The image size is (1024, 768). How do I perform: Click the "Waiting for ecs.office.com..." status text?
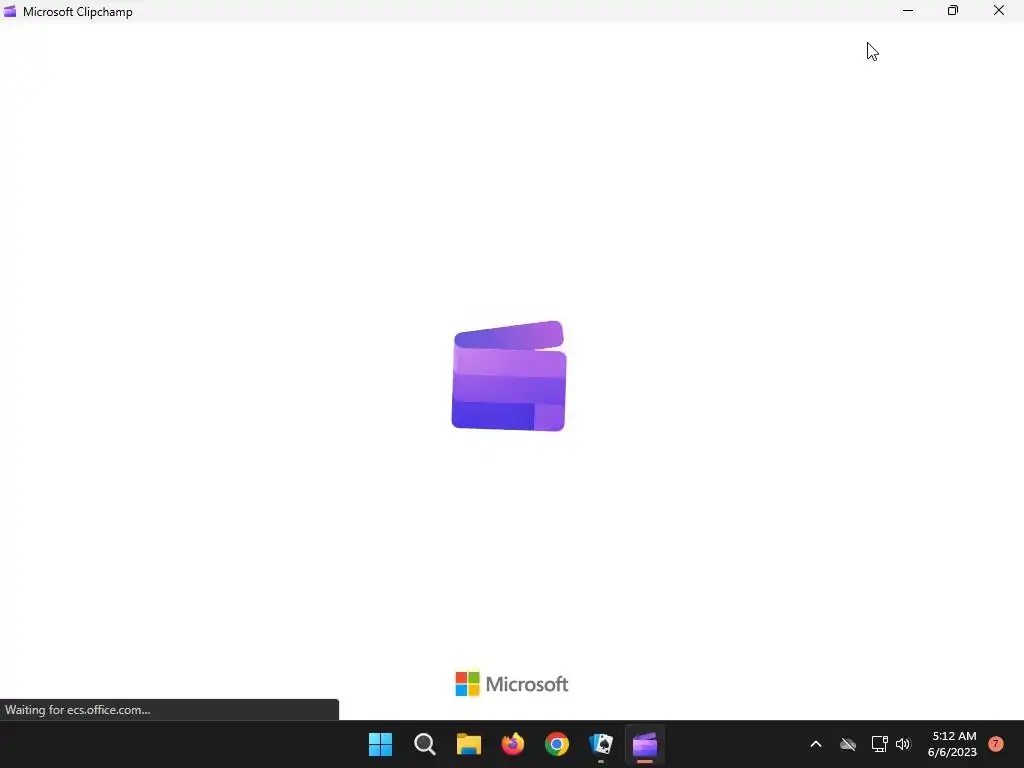click(x=78, y=710)
